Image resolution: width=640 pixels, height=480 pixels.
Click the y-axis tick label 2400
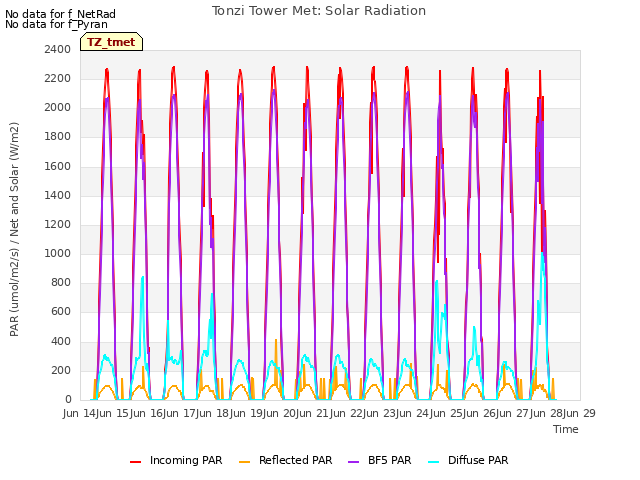click(x=58, y=49)
